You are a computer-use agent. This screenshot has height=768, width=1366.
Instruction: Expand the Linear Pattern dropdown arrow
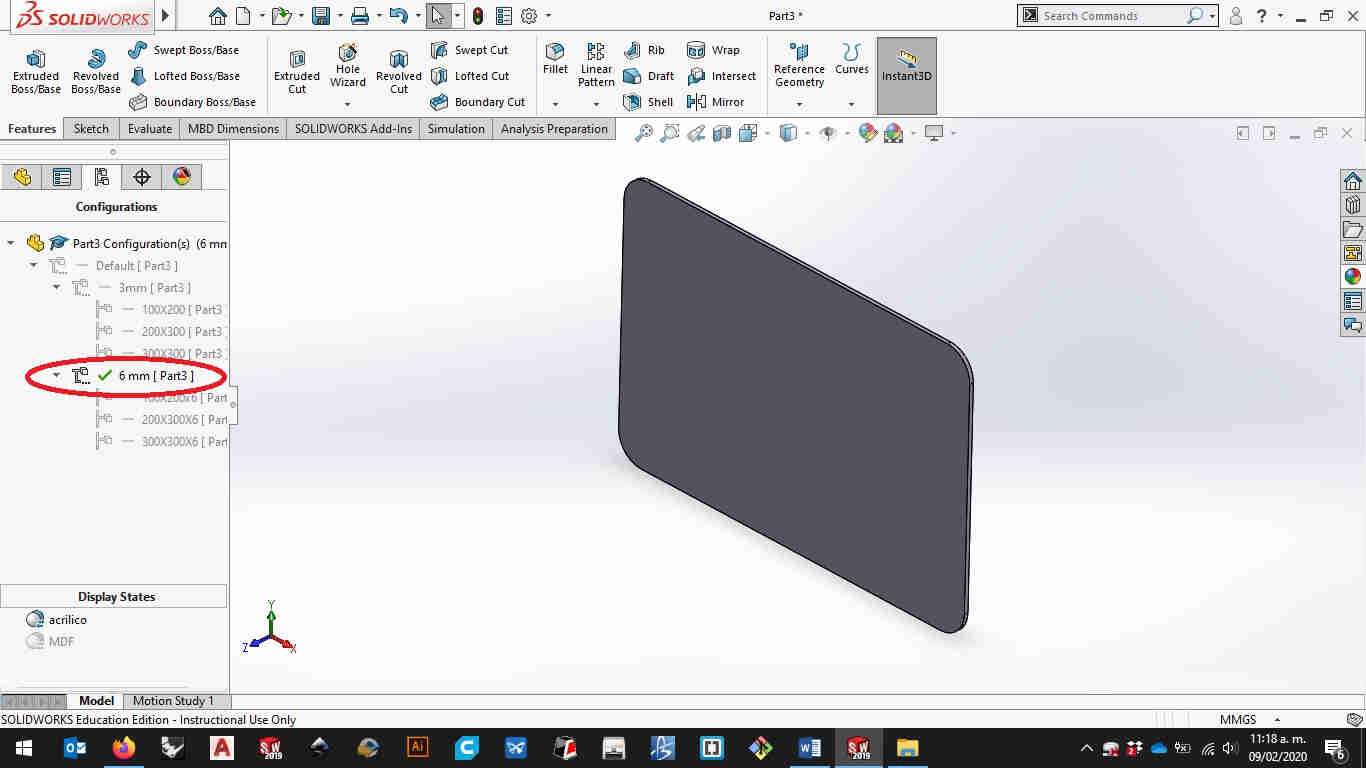click(596, 104)
